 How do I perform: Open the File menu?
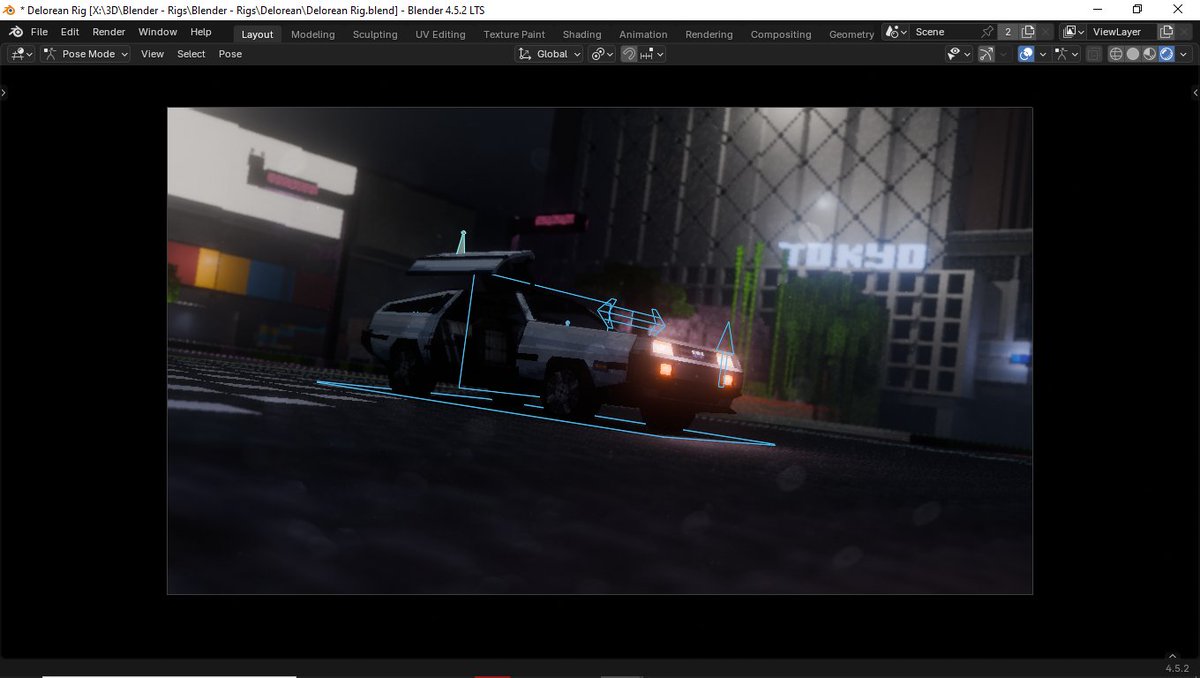click(x=39, y=32)
